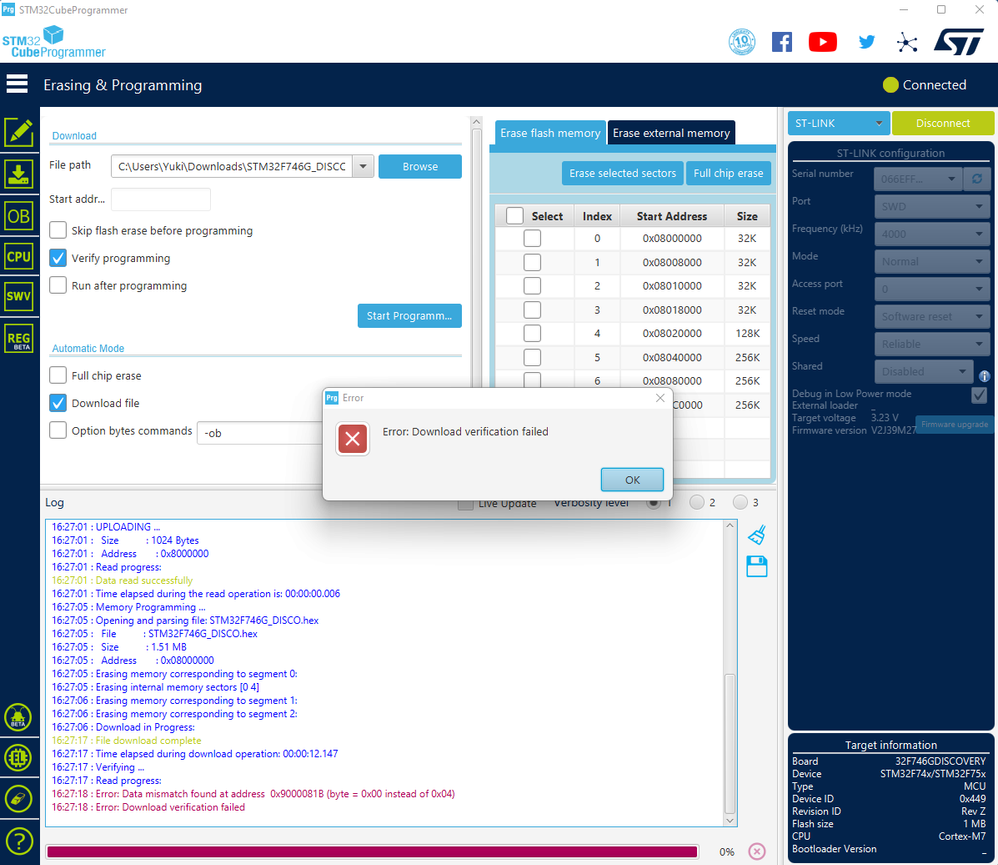Image resolution: width=998 pixels, height=865 pixels.
Task: Enable Option bytes commands checkbox
Action: [x=58, y=430]
